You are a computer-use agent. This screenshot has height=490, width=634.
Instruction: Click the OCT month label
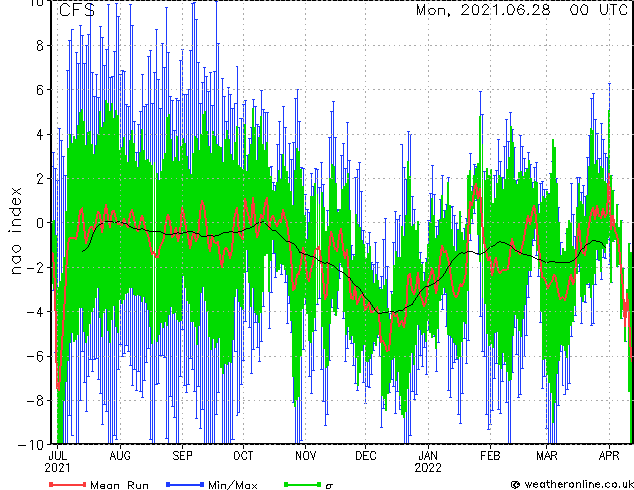[x=243, y=456]
